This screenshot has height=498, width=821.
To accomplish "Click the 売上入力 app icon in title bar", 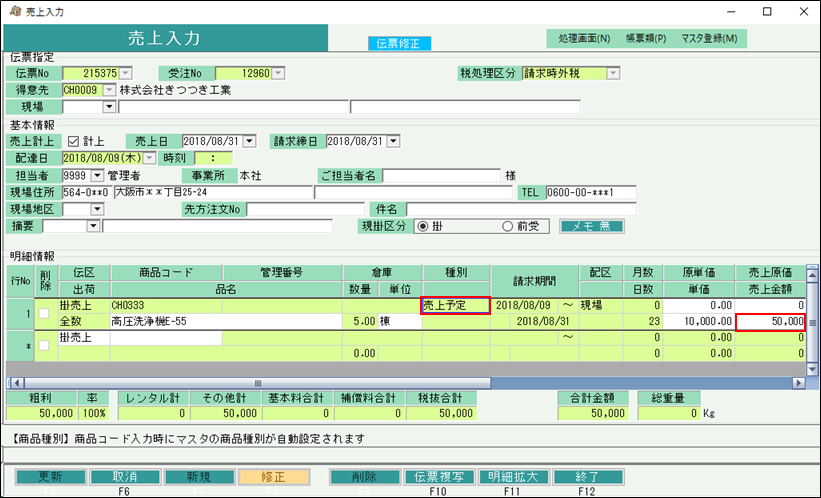I will [15, 11].
